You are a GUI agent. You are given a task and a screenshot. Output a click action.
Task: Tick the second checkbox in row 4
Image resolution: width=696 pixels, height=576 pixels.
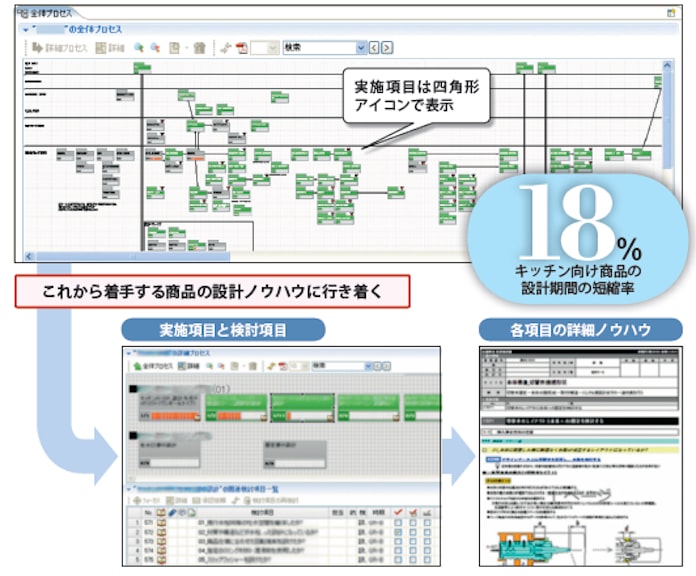(413, 551)
